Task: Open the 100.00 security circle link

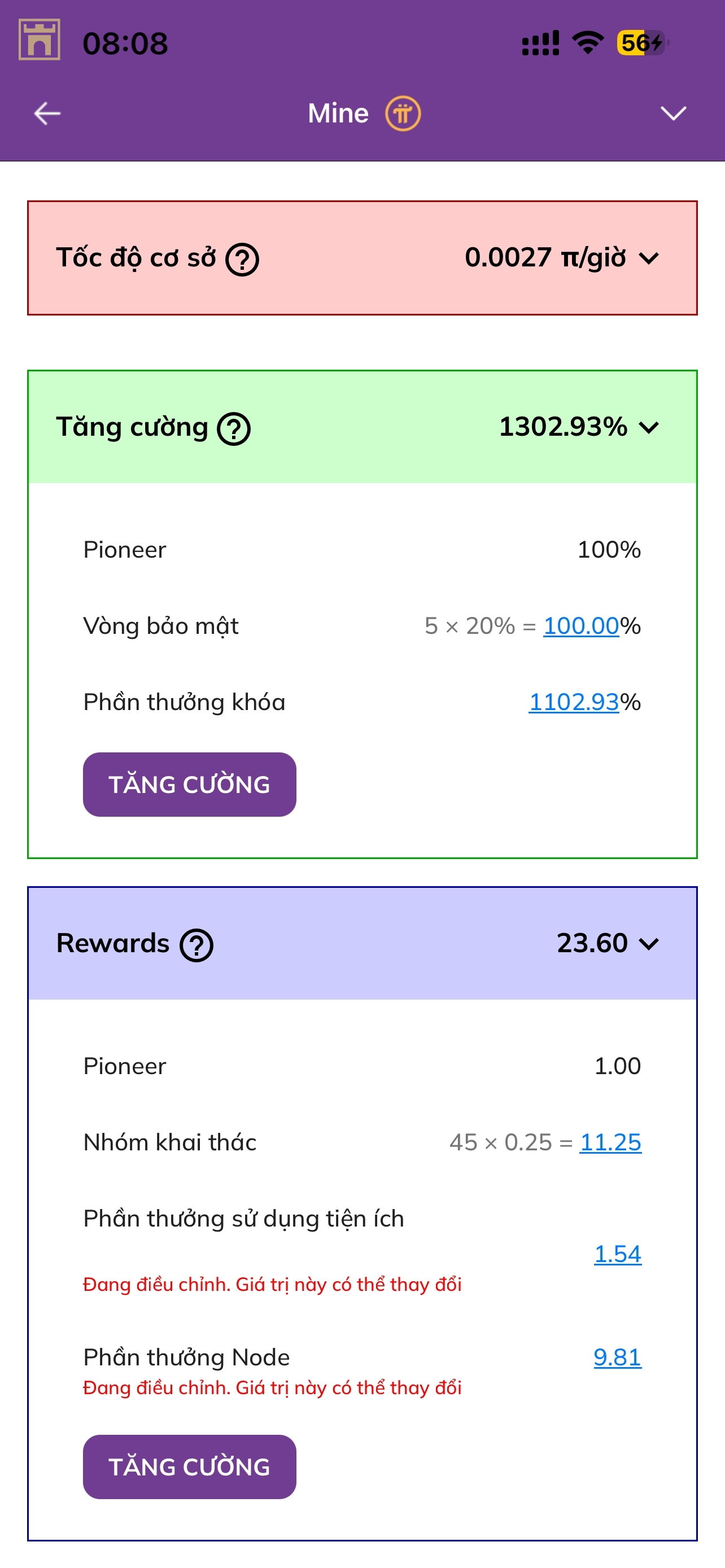Action: point(580,626)
